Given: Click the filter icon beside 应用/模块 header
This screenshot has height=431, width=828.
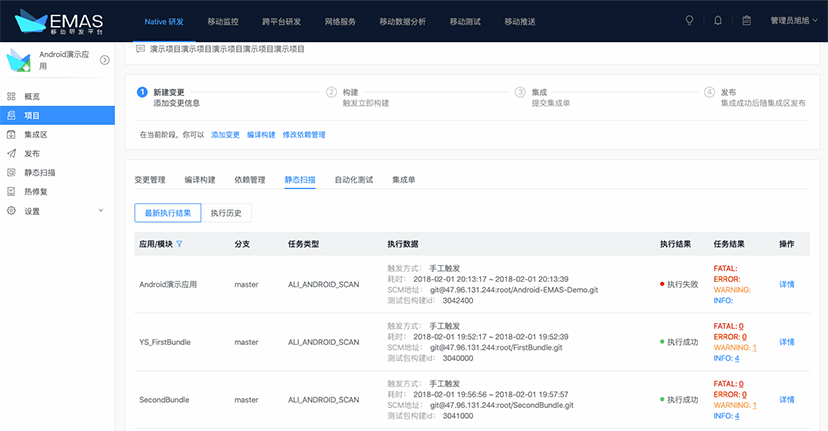Looking at the screenshot, I should tap(180, 244).
